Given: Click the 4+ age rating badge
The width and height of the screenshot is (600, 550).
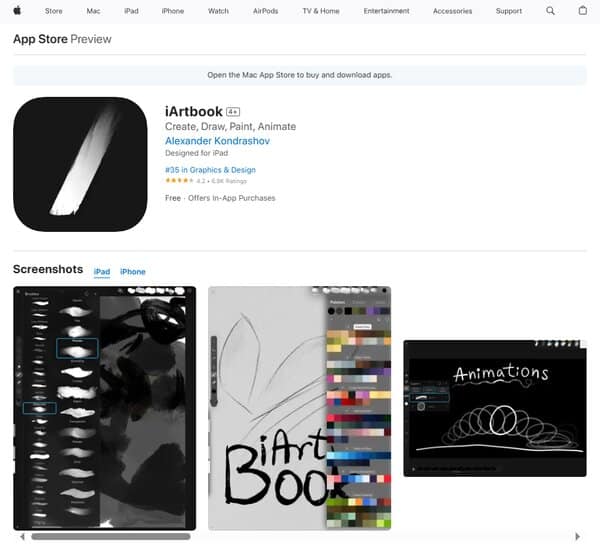Looking at the screenshot, I should (x=233, y=112).
